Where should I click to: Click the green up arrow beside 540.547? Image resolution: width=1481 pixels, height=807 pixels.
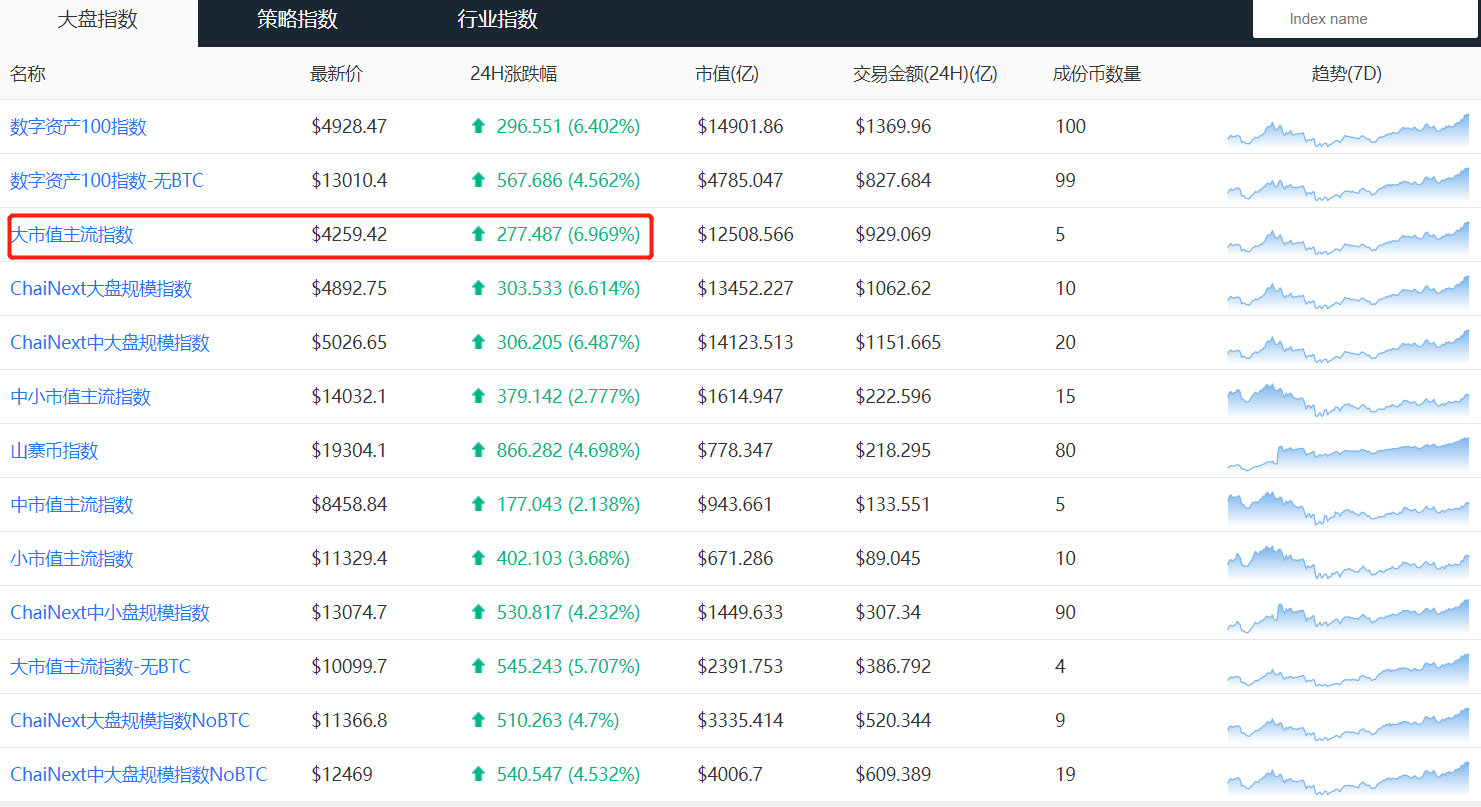[x=478, y=774]
